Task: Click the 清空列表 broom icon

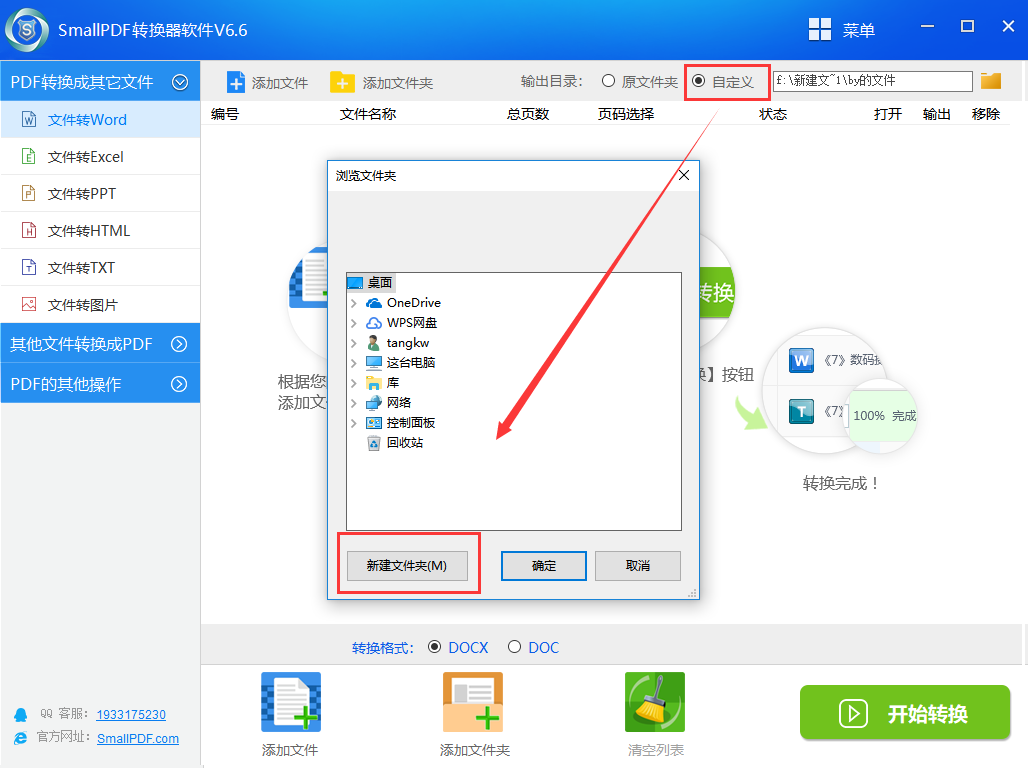Action: (655, 702)
